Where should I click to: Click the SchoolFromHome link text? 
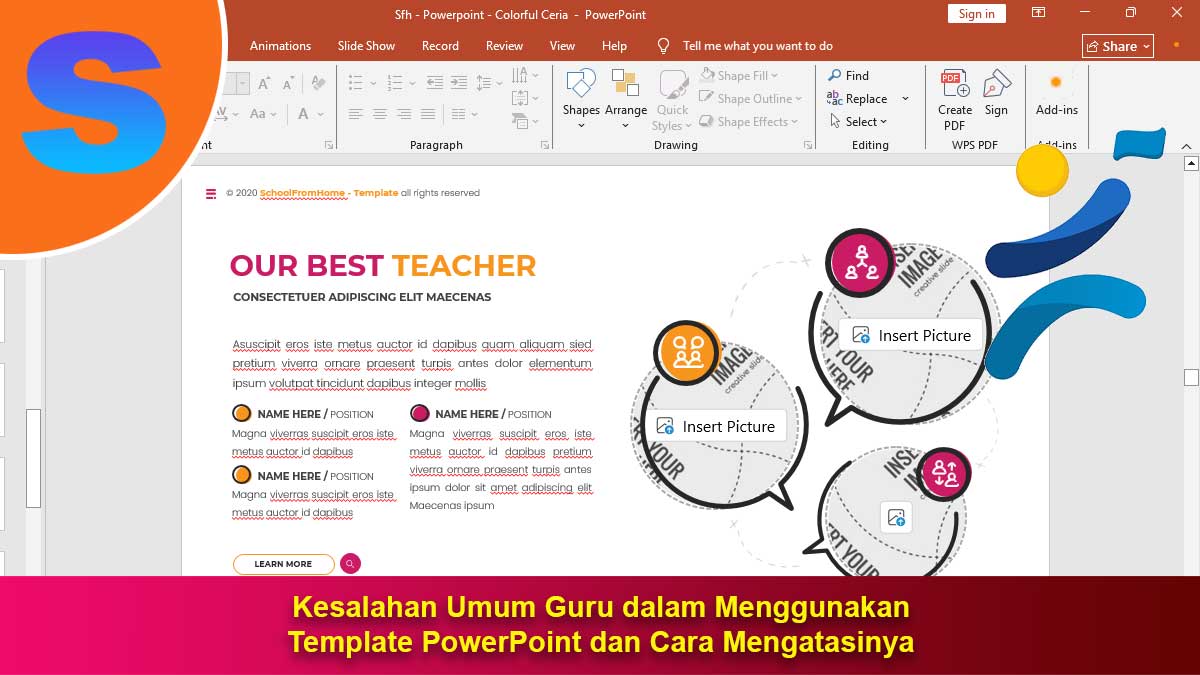point(304,193)
